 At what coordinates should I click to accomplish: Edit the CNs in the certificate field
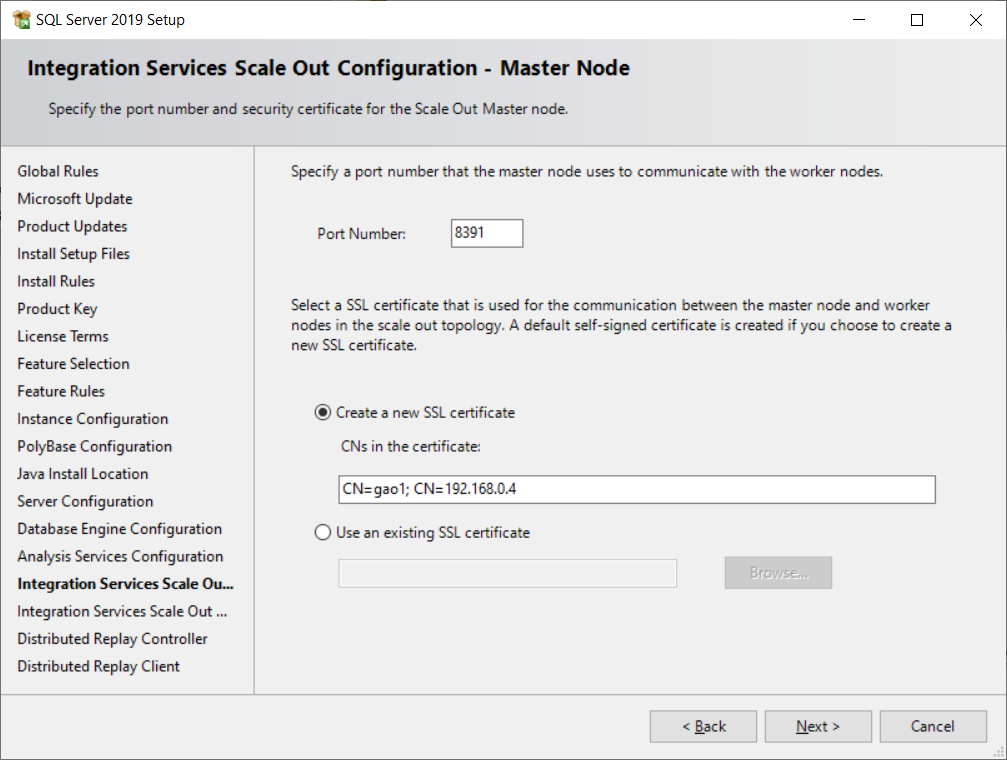[636, 489]
